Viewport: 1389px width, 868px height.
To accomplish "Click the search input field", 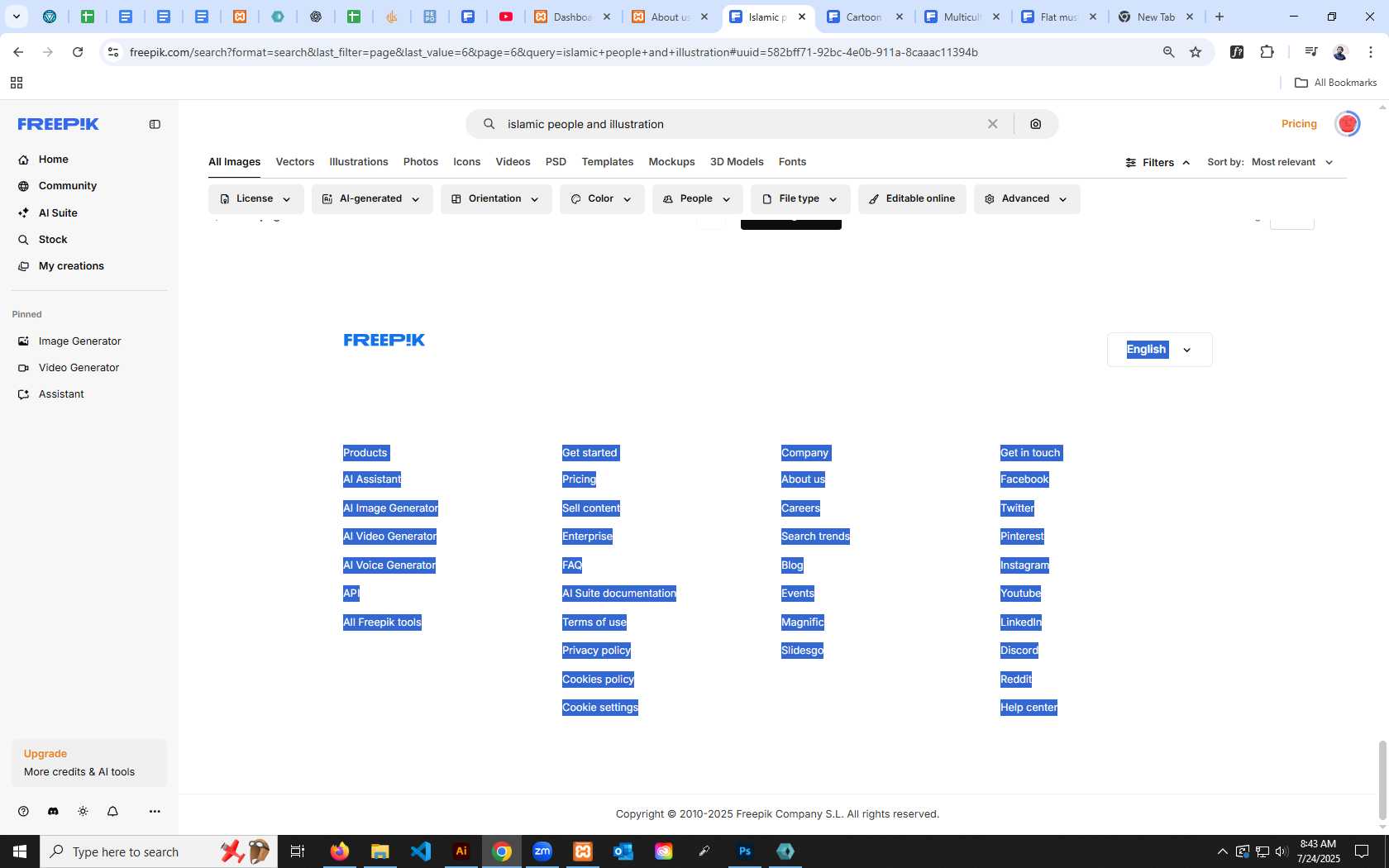I will (x=740, y=124).
